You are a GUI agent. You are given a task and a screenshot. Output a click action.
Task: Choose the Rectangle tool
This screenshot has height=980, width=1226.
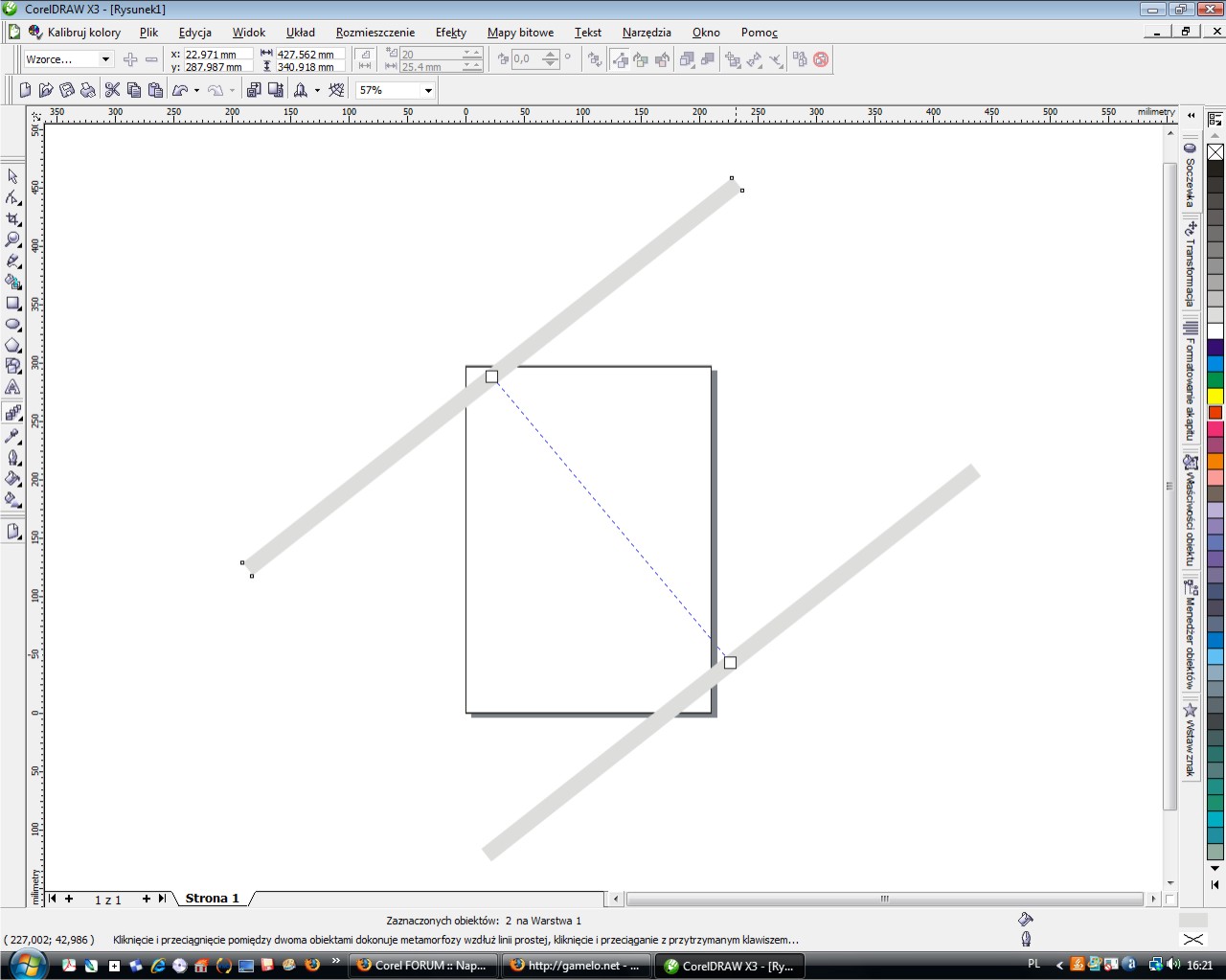pyautogui.click(x=12, y=303)
